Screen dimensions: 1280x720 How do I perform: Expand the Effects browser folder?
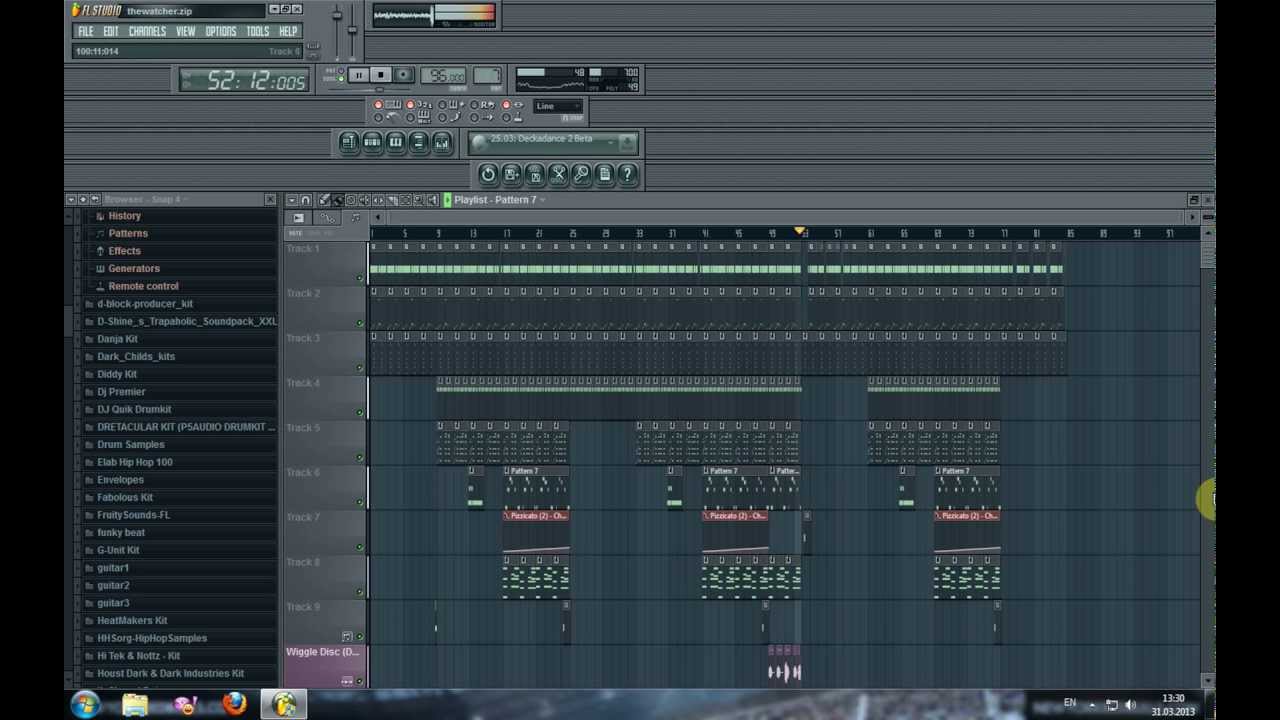click(x=124, y=251)
